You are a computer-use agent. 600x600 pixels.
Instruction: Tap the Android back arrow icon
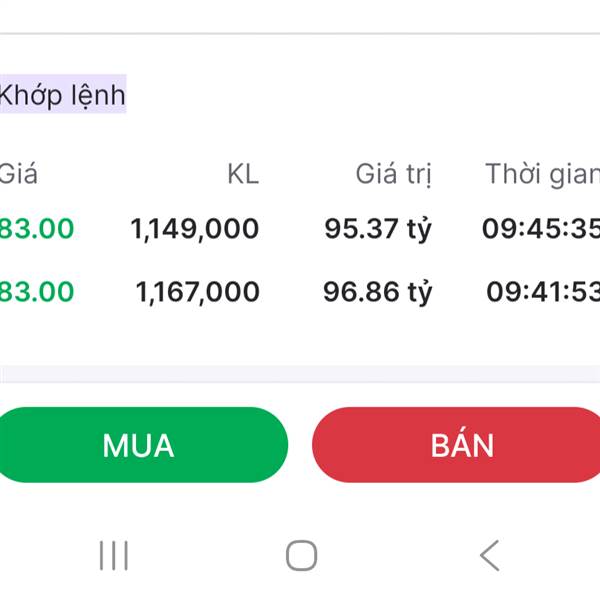click(x=489, y=555)
